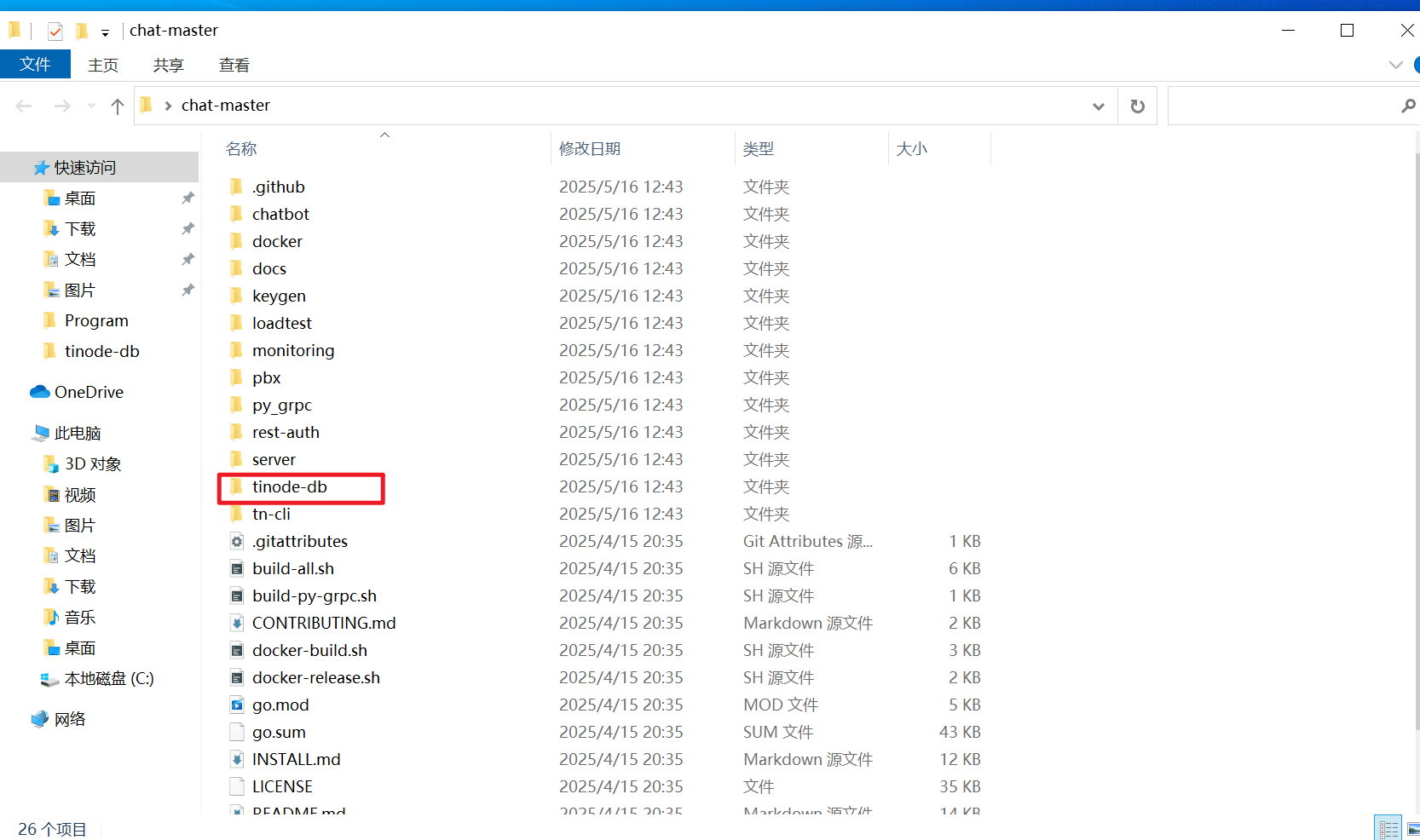Click the Properties checkmark icon in title bar

(55, 32)
